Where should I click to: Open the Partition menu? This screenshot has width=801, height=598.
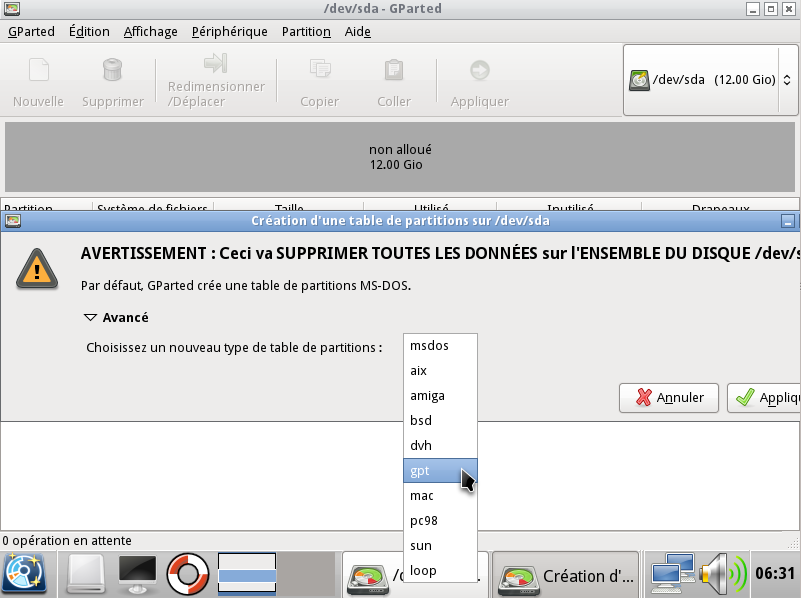[306, 32]
